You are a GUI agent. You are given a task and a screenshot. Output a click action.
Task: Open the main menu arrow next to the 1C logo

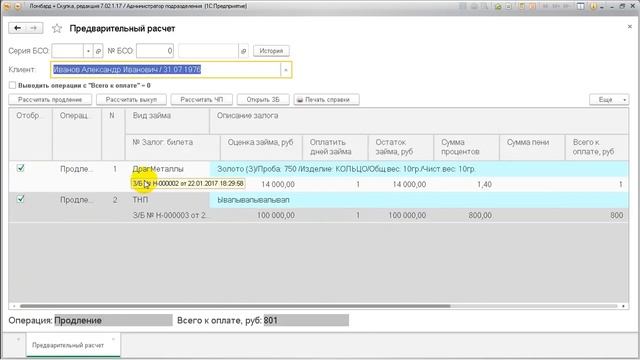[18, 6]
